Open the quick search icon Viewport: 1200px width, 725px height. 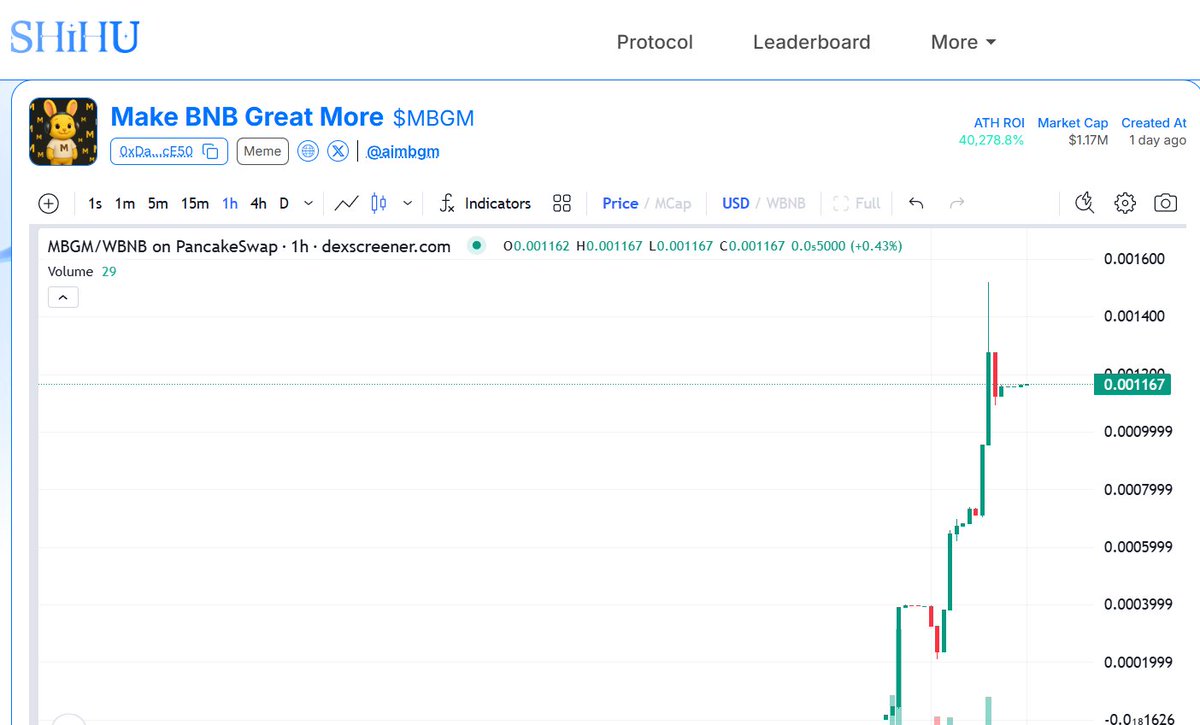click(x=1085, y=203)
